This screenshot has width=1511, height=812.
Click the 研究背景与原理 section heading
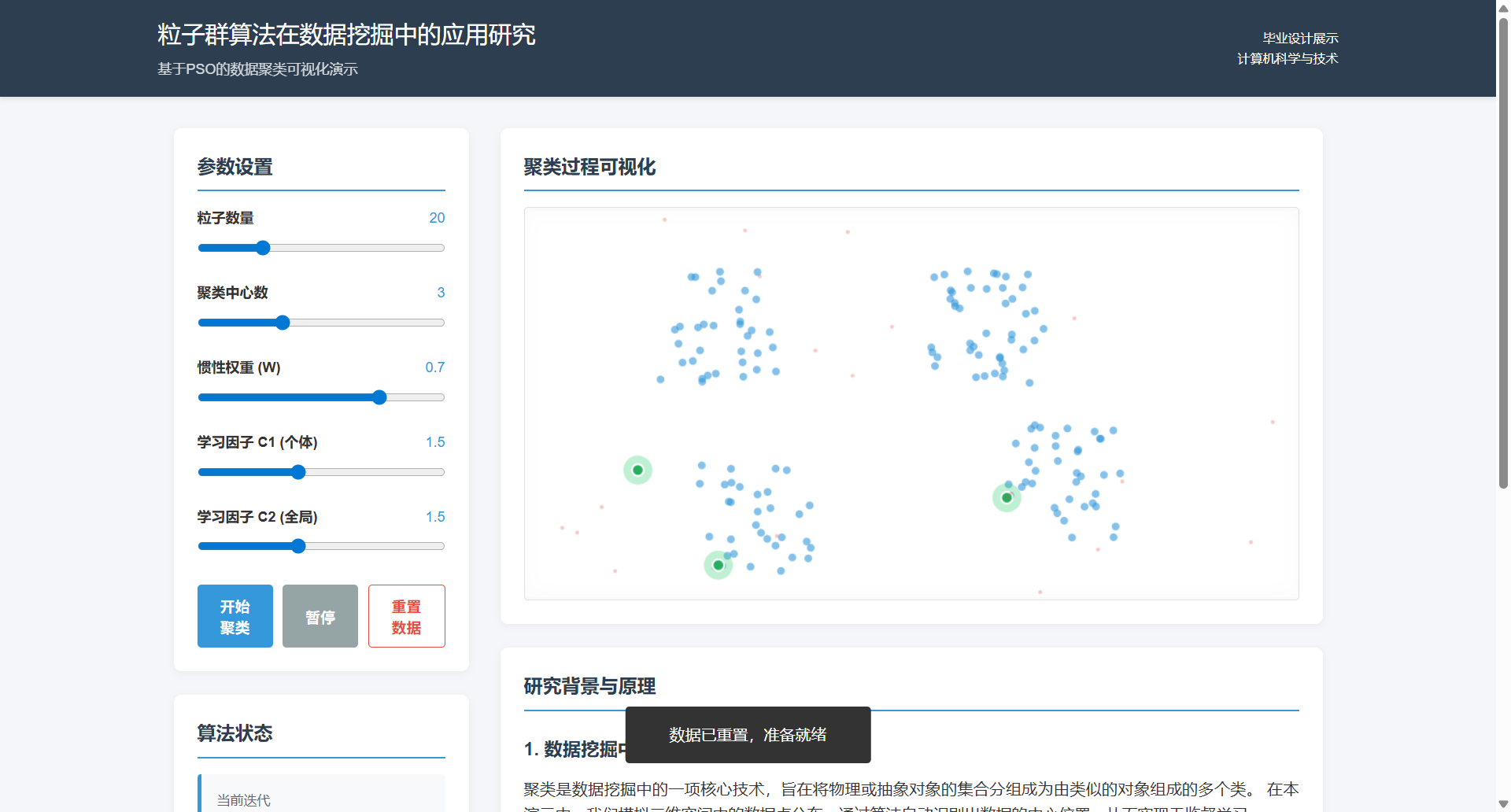coord(589,686)
